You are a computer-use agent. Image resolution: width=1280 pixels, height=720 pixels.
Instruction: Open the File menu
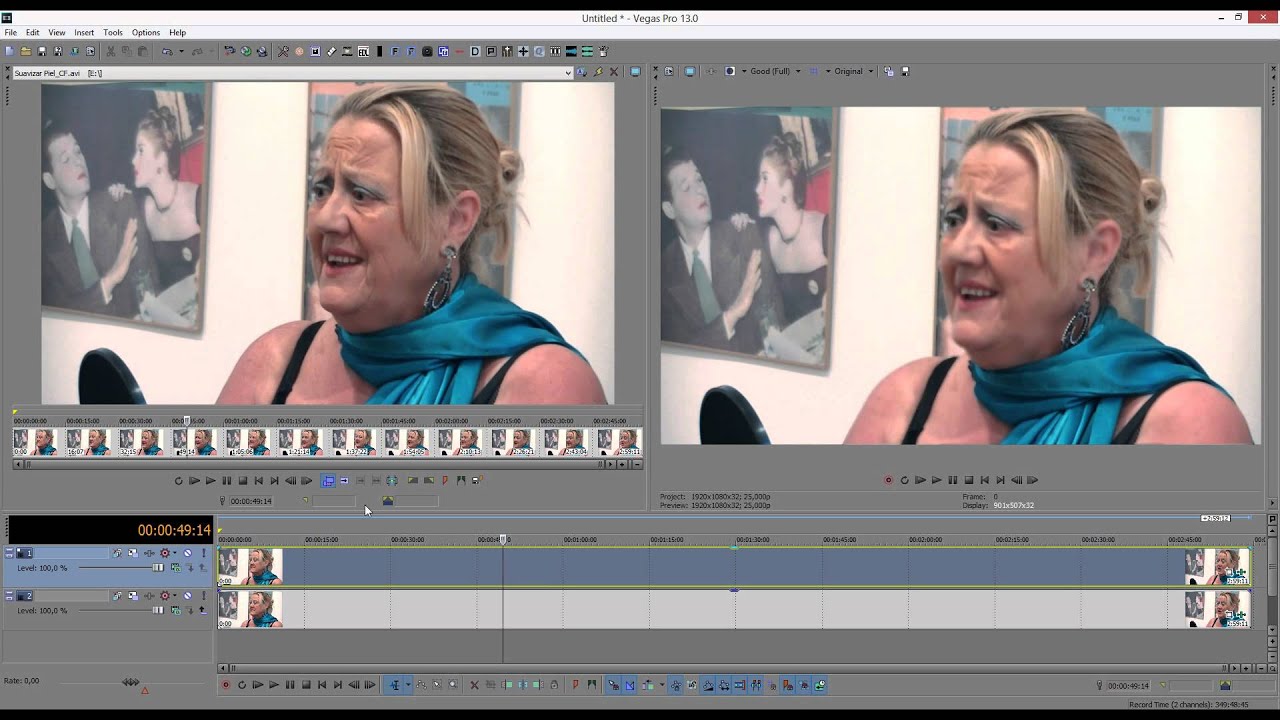point(10,33)
